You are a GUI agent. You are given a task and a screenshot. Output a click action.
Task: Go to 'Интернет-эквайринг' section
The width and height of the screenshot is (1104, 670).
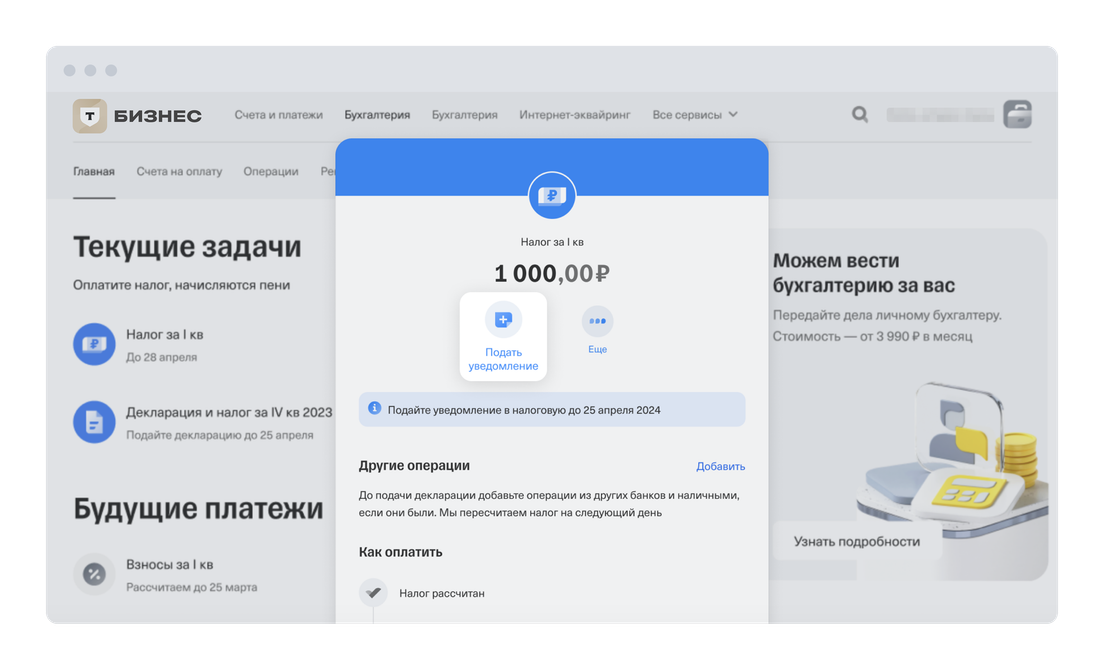575,115
